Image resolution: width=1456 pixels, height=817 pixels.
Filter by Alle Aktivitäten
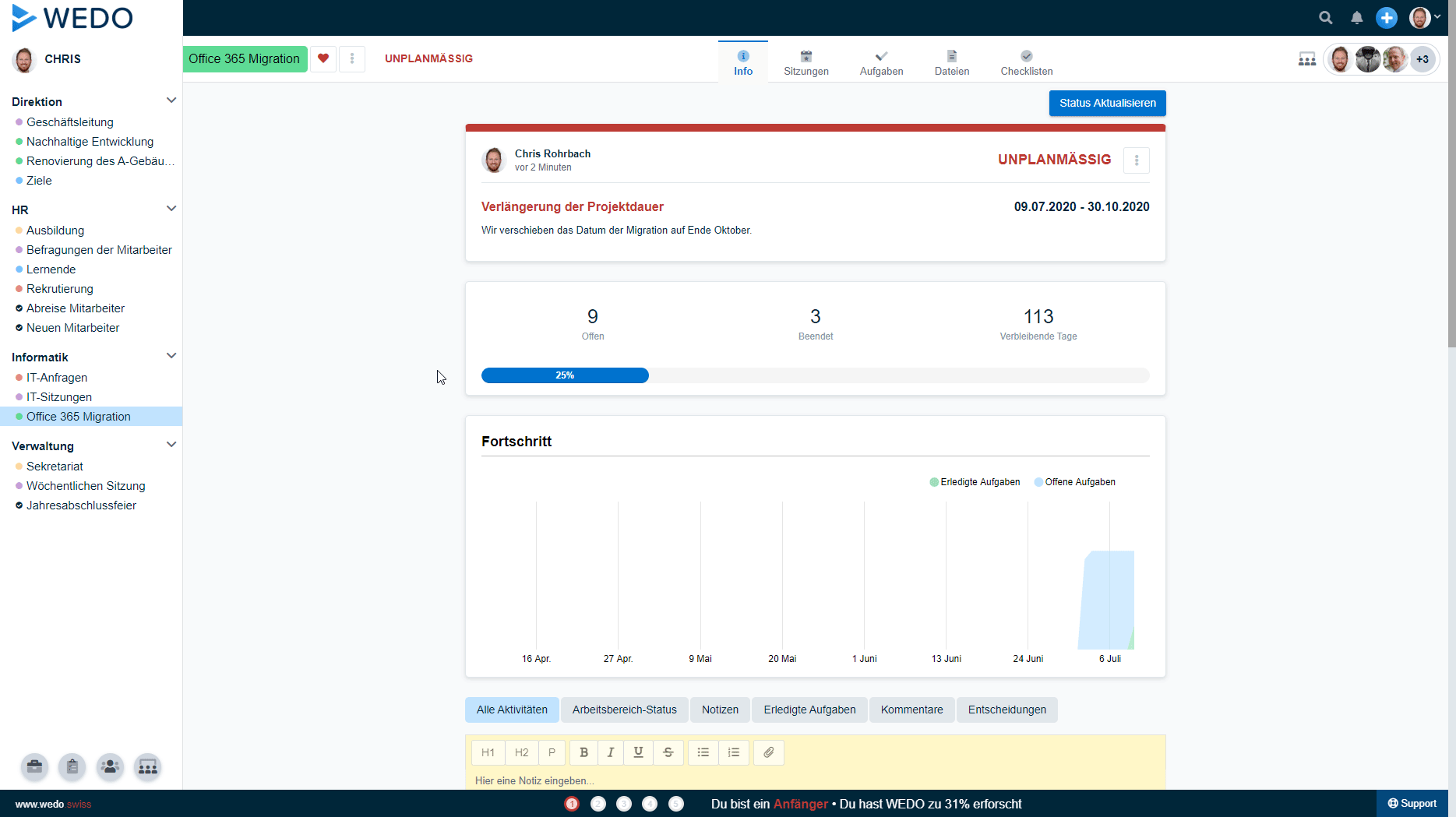(x=512, y=710)
